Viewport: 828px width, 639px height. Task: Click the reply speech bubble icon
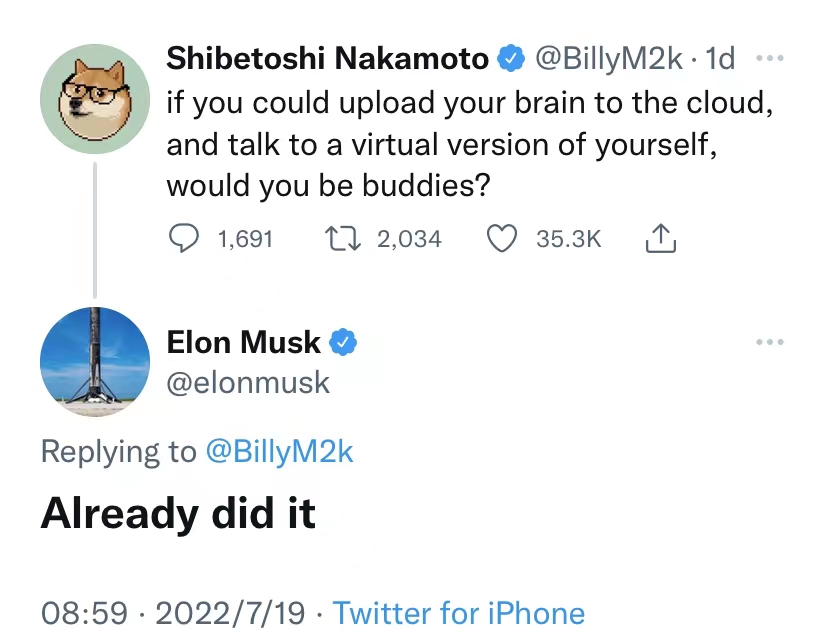click(x=183, y=239)
